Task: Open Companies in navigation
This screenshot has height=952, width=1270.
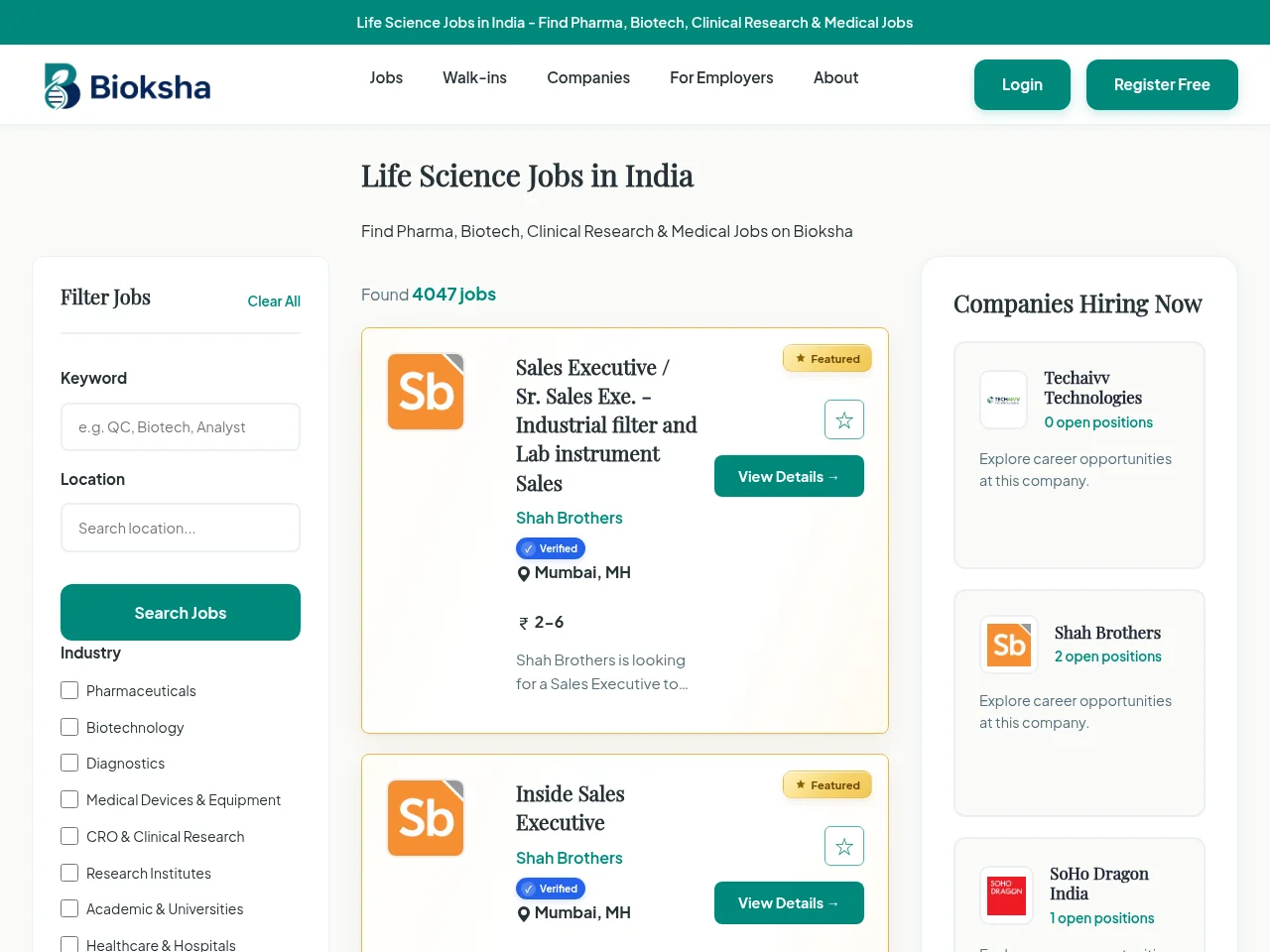Action: point(588,77)
